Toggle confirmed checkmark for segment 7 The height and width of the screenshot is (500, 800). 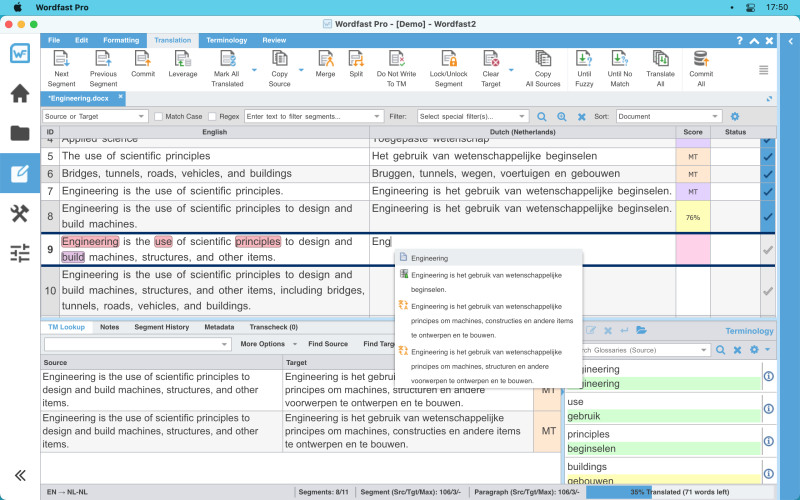pyautogui.click(x=767, y=192)
